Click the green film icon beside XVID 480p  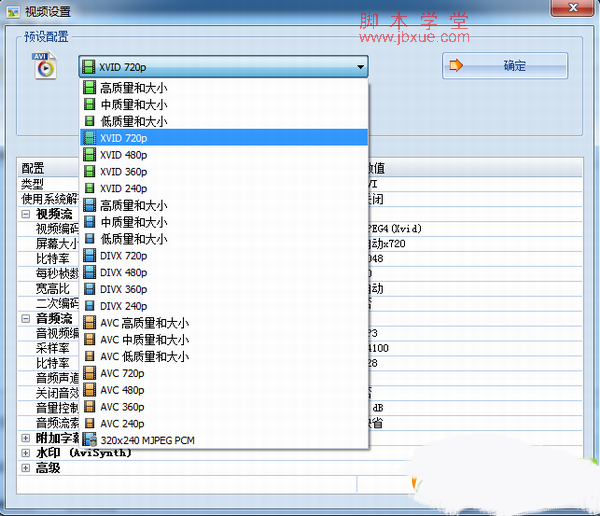point(89,155)
